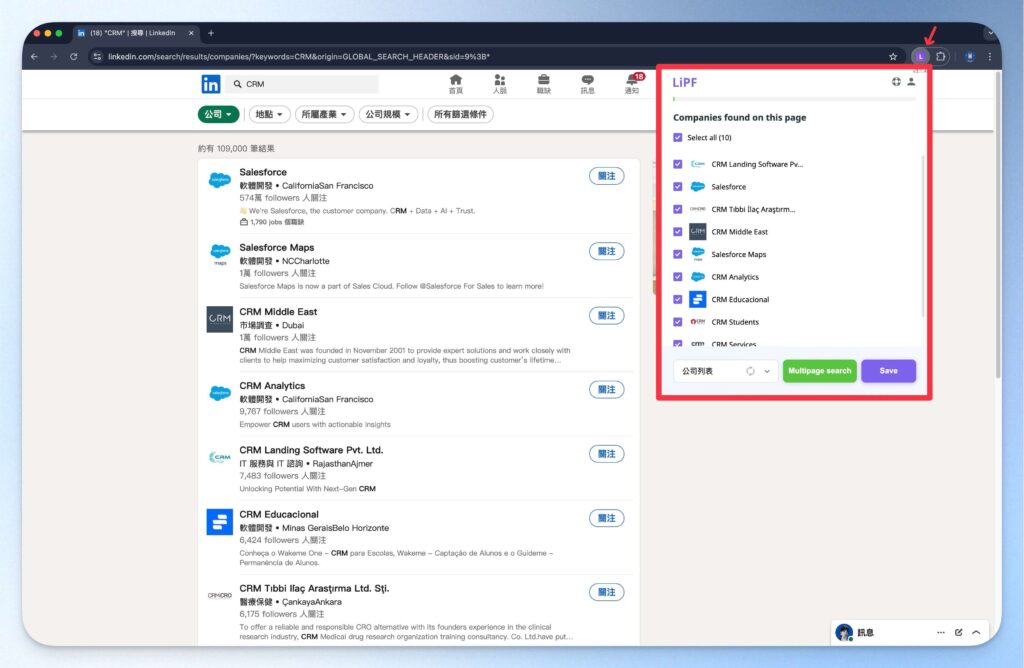Click the Salesforce company logo in results

click(x=219, y=180)
